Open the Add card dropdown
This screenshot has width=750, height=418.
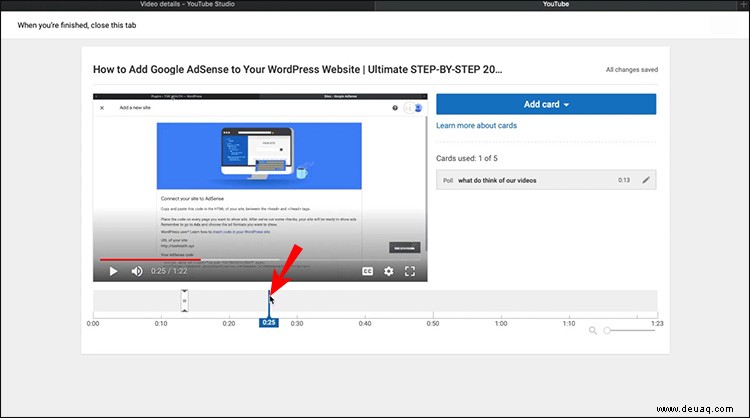[546, 104]
